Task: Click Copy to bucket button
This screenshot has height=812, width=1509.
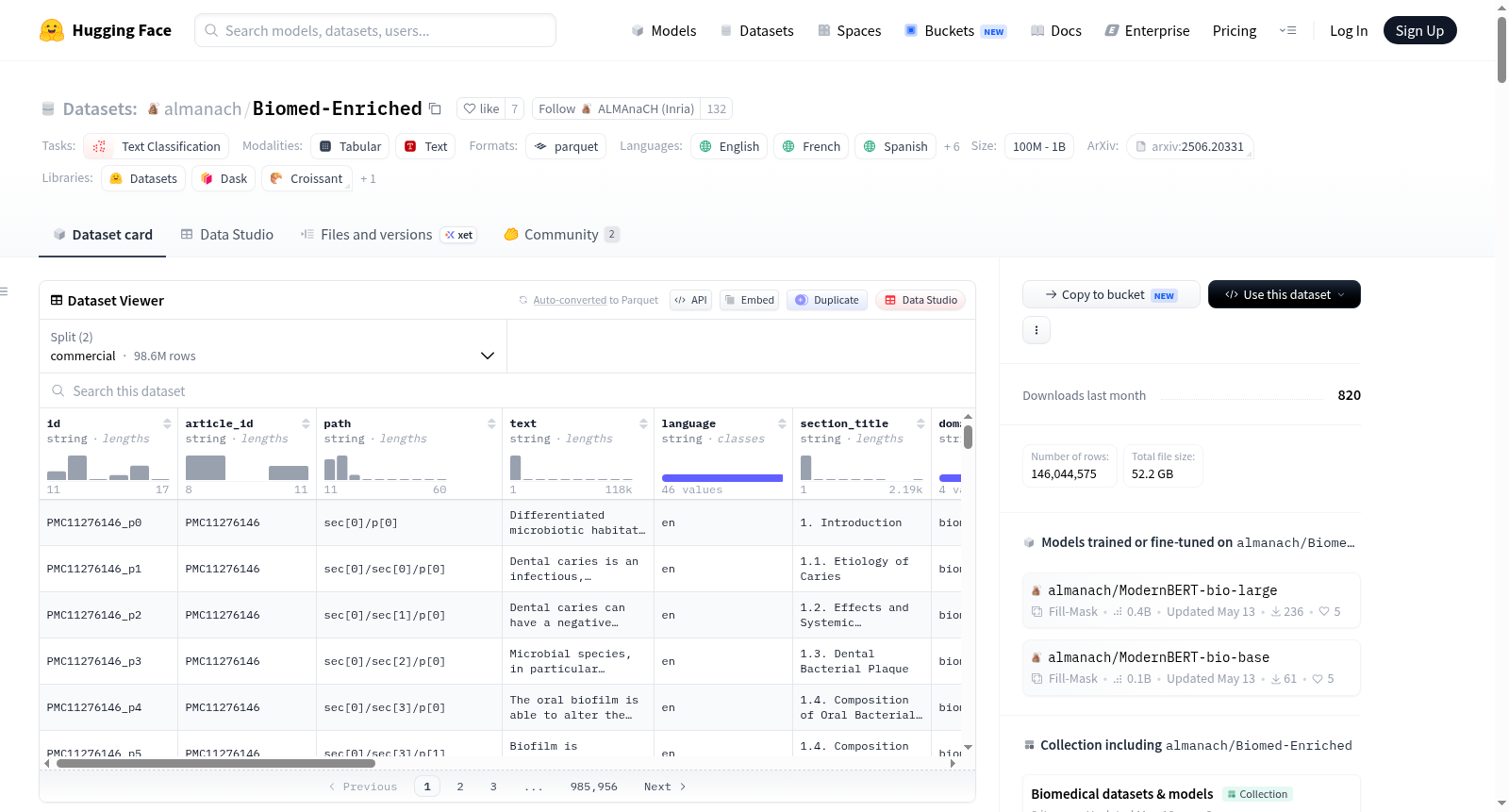Action: point(1111,294)
